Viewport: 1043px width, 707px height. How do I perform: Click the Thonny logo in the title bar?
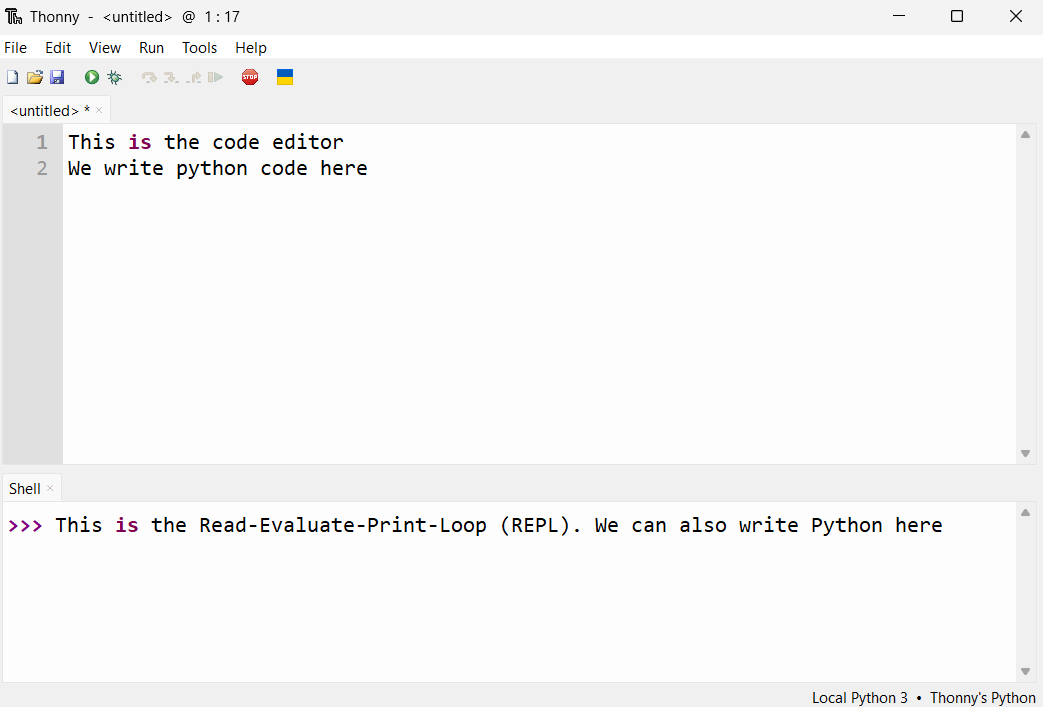[12, 16]
